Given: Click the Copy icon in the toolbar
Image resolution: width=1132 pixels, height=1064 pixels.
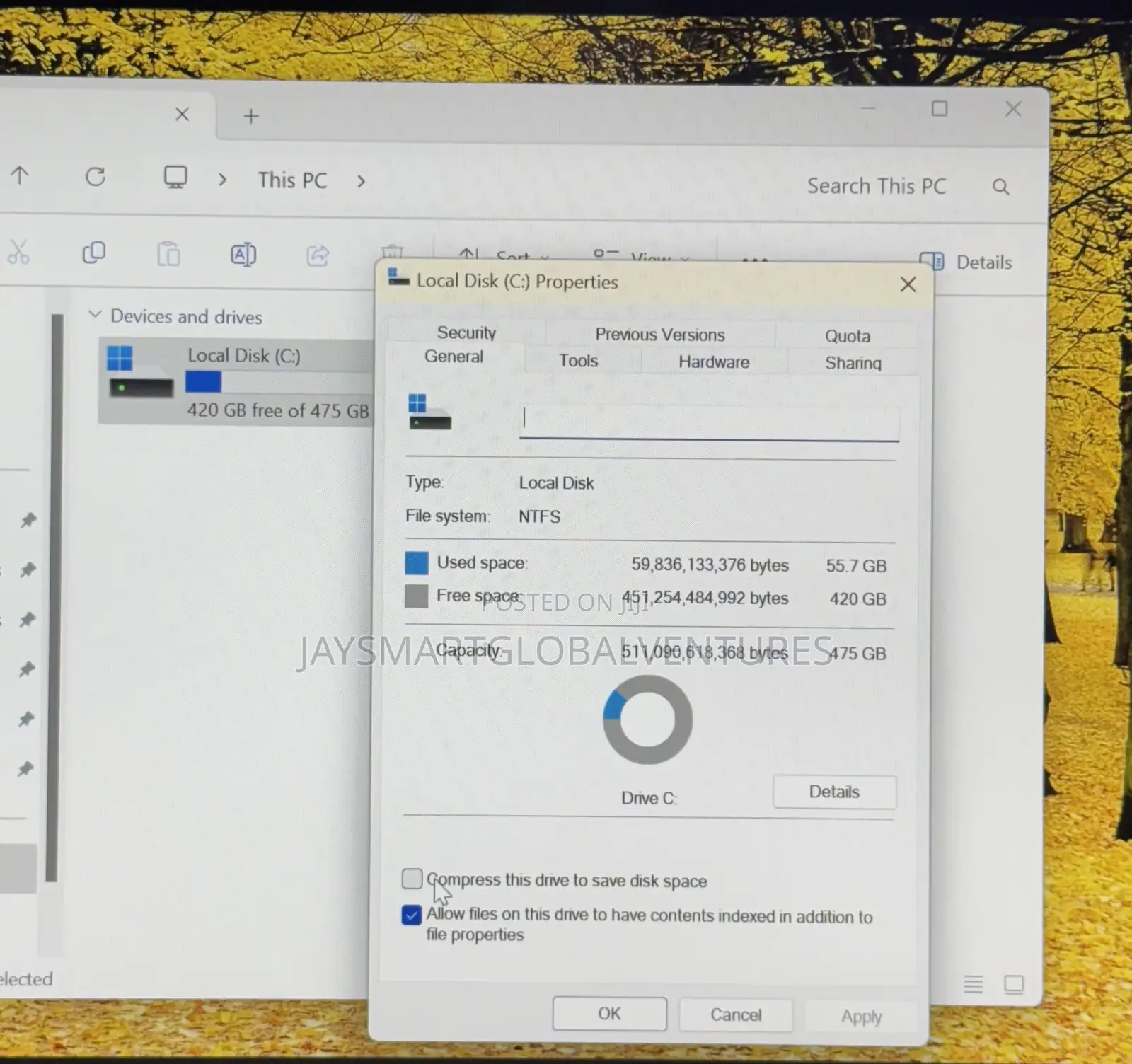Looking at the screenshot, I should click(x=94, y=253).
